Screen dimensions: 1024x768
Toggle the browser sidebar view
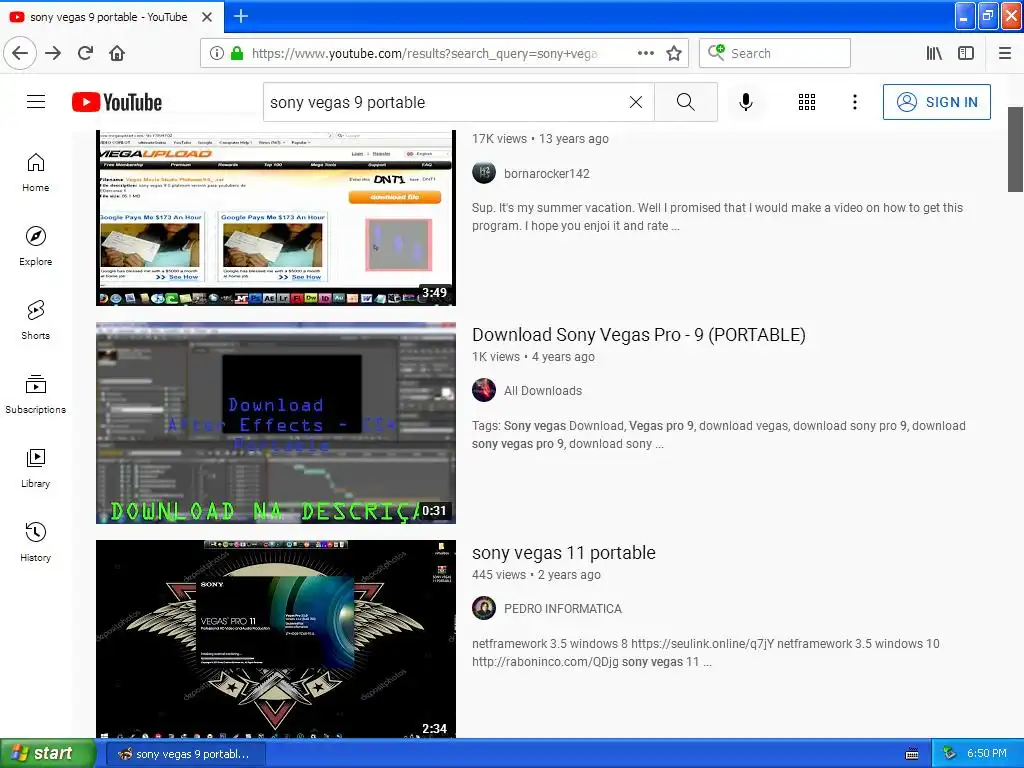[966, 53]
